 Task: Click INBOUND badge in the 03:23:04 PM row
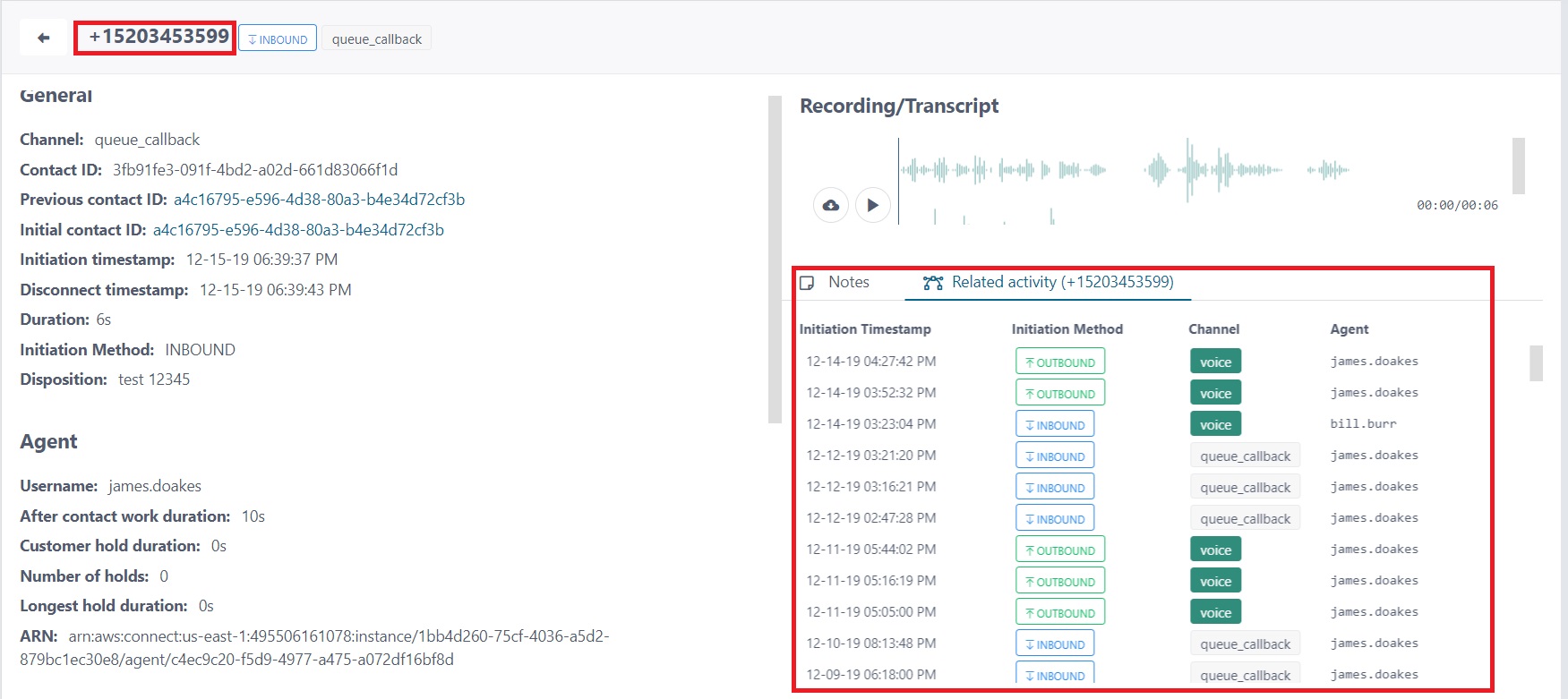click(x=1055, y=424)
